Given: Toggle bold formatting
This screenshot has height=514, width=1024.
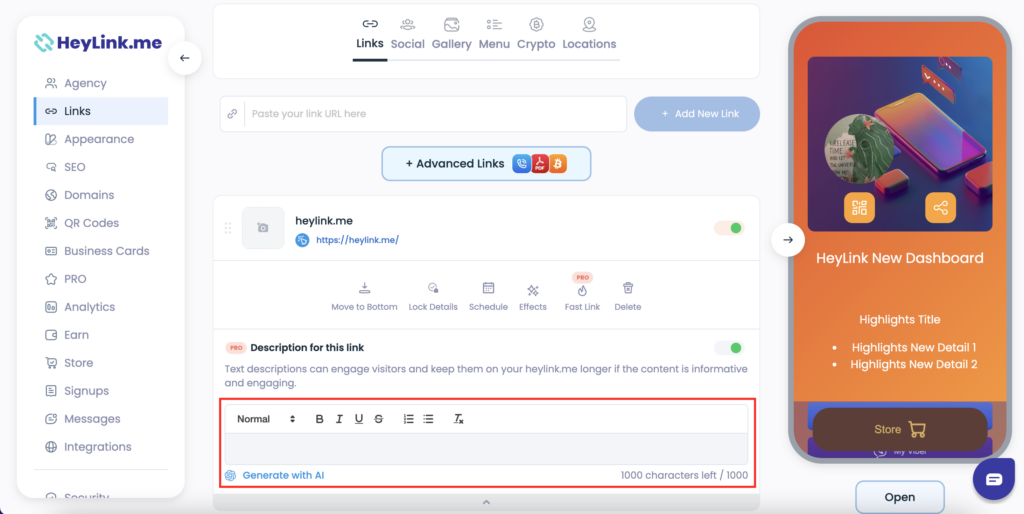Looking at the screenshot, I should coord(319,419).
